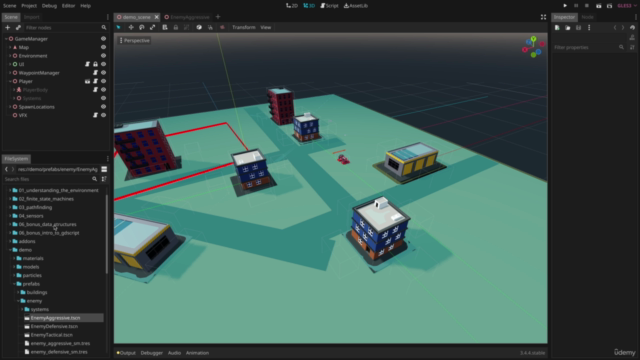Open Inspector object history icon

[x=633, y=28]
